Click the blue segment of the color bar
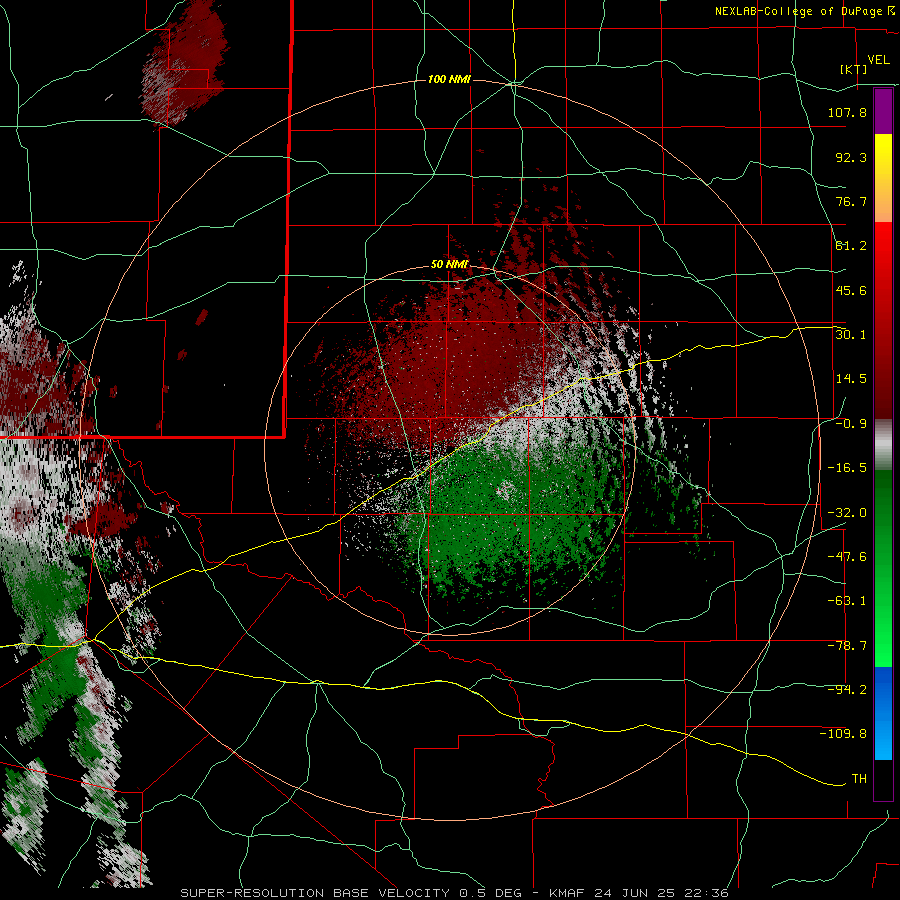Image resolution: width=900 pixels, height=900 pixels. pyautogui.click(x=883, y=713)
